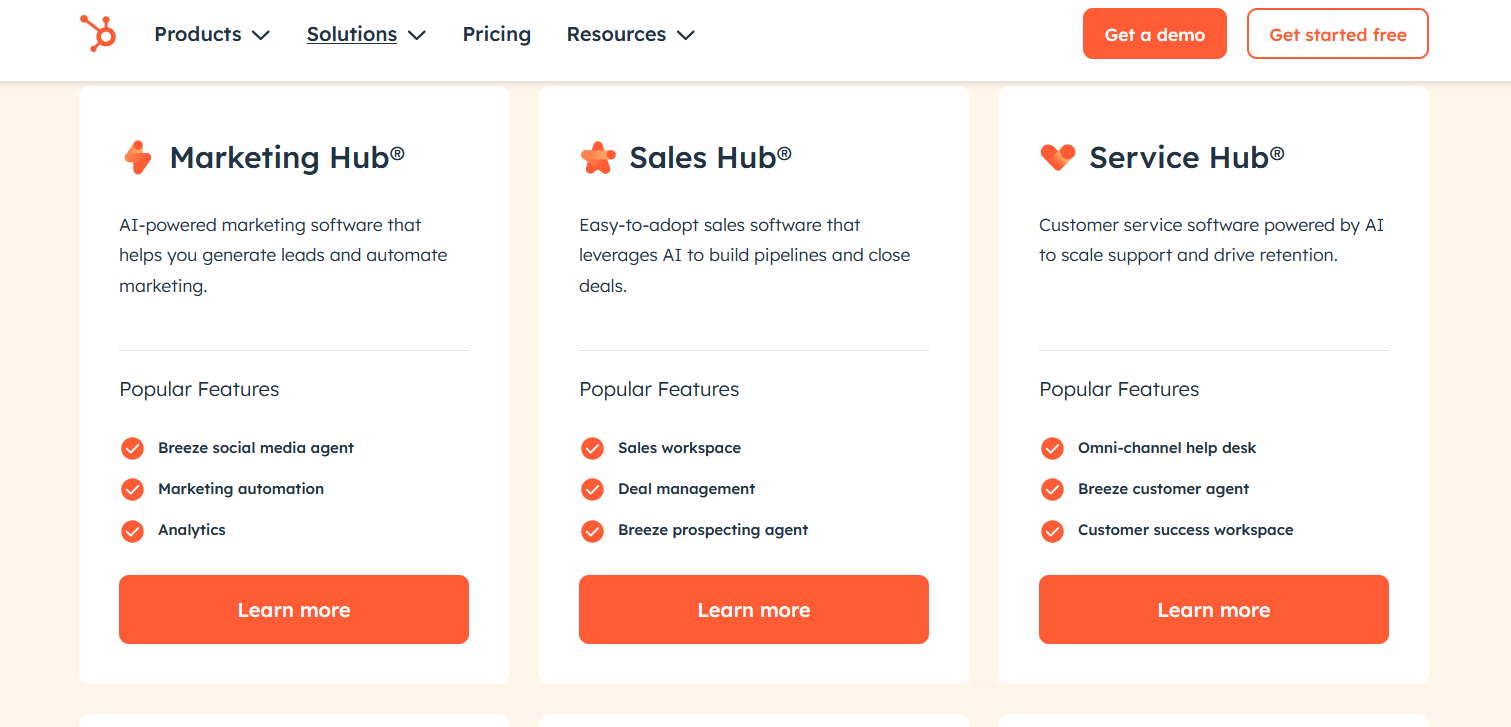
Task: Click the Get started free button
Action: (1337, 34)
